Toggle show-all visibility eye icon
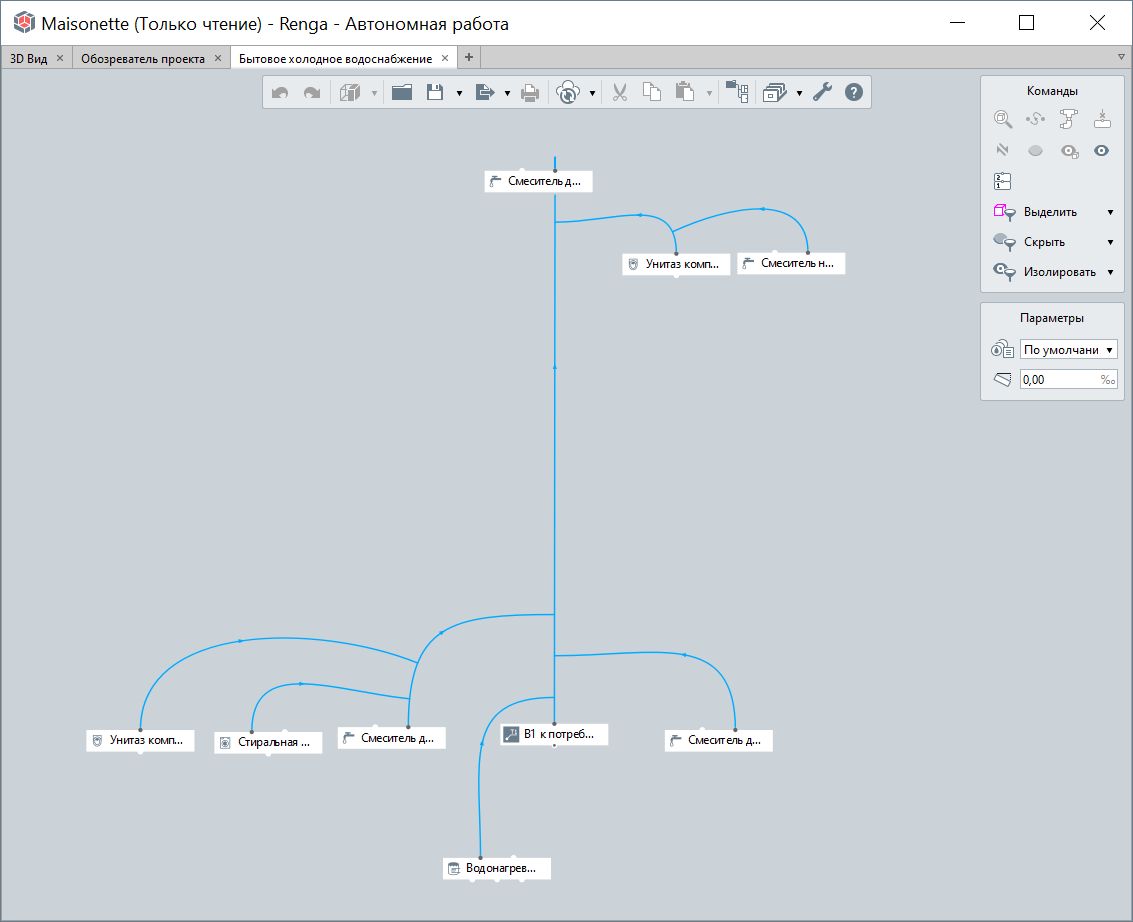 pos(1101,150)
